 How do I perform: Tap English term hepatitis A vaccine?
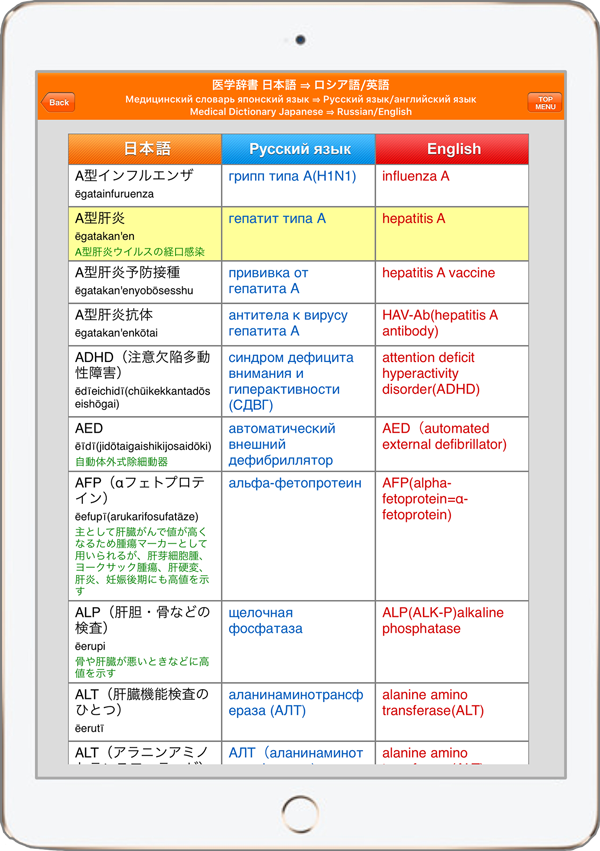coord(438,272)
